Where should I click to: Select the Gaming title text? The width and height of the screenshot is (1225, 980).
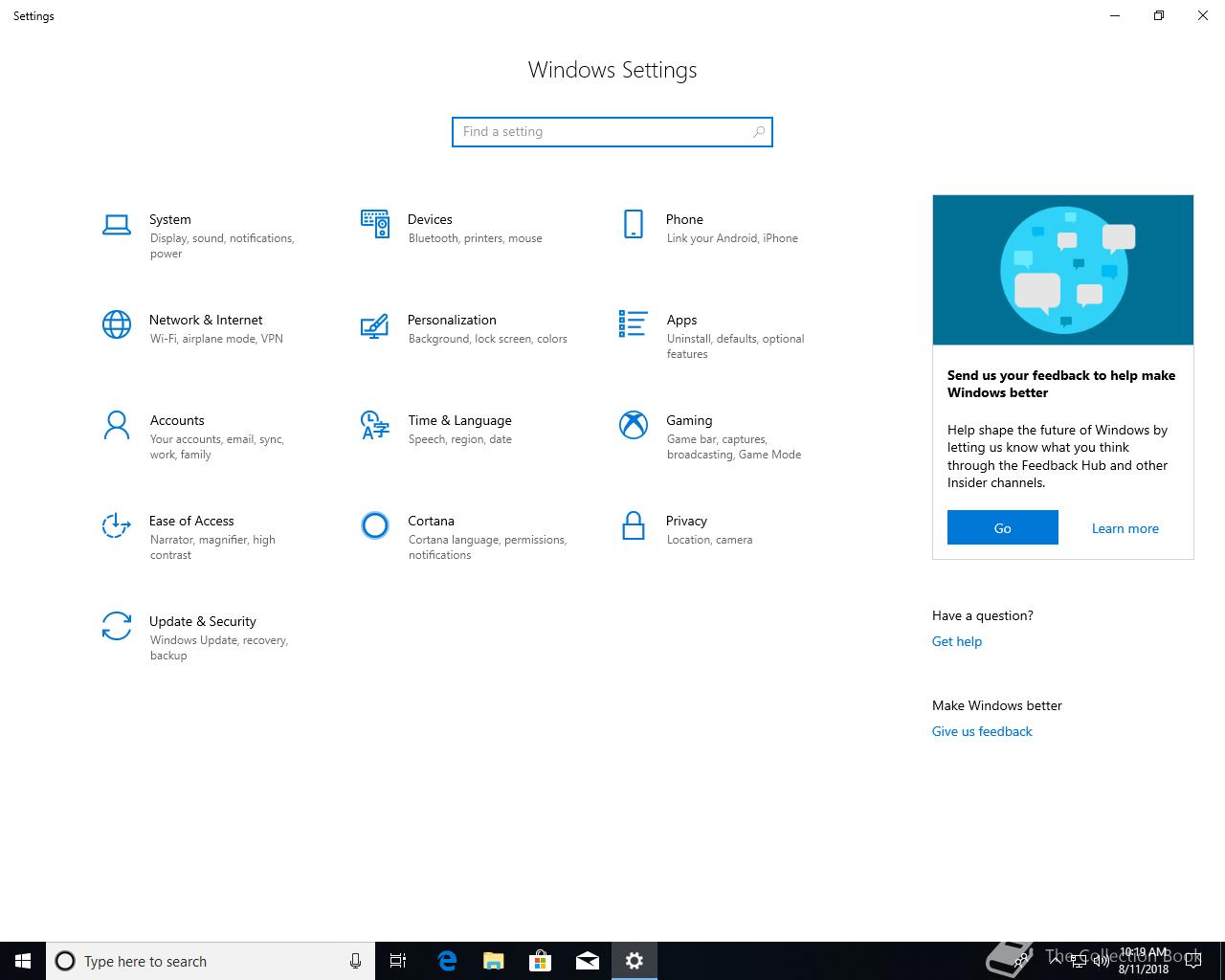[689, 420]
